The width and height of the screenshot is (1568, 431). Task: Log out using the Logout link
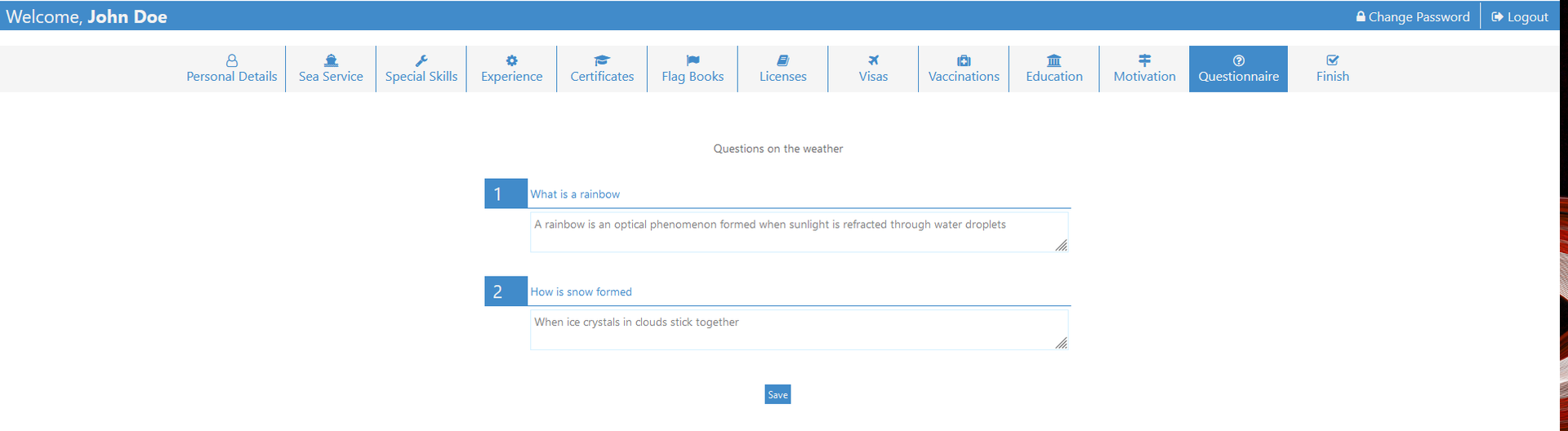pos(1520,16)
